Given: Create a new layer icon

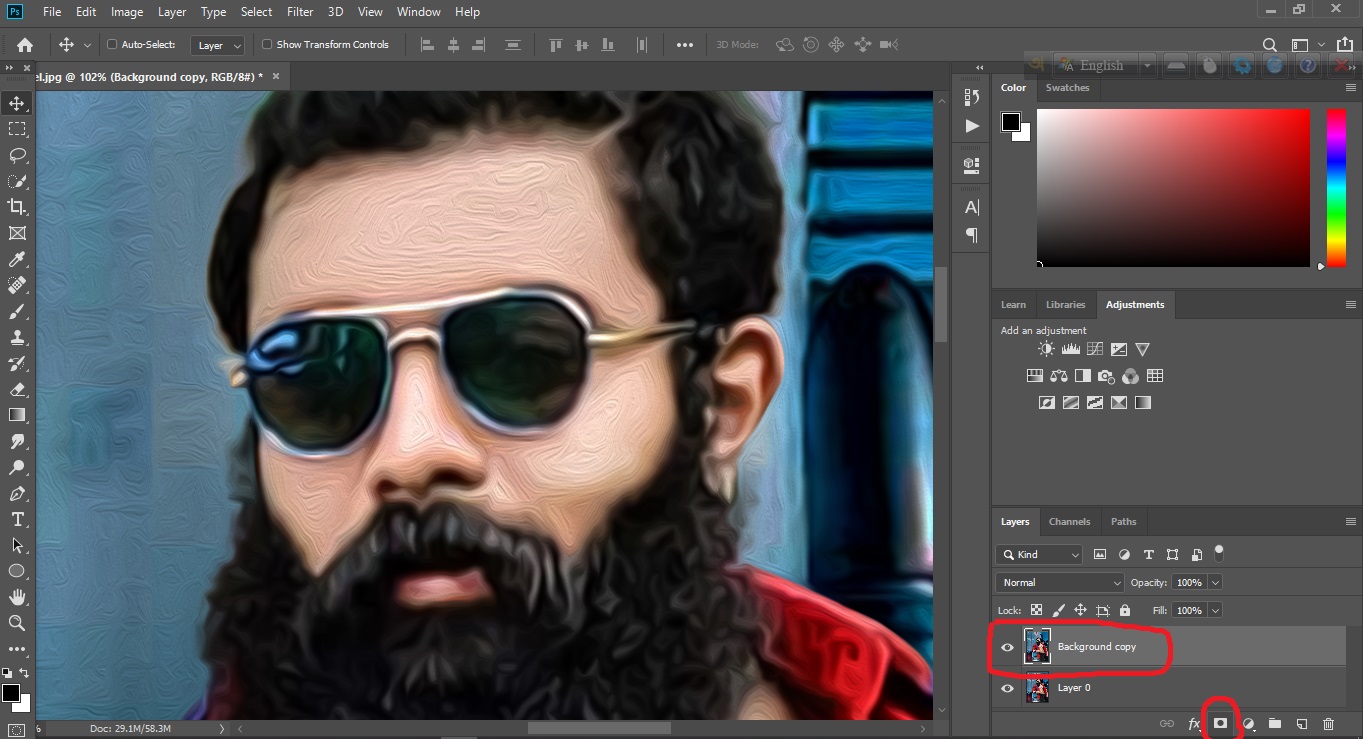Looking at the screenshot, I should pos(1301,723).
